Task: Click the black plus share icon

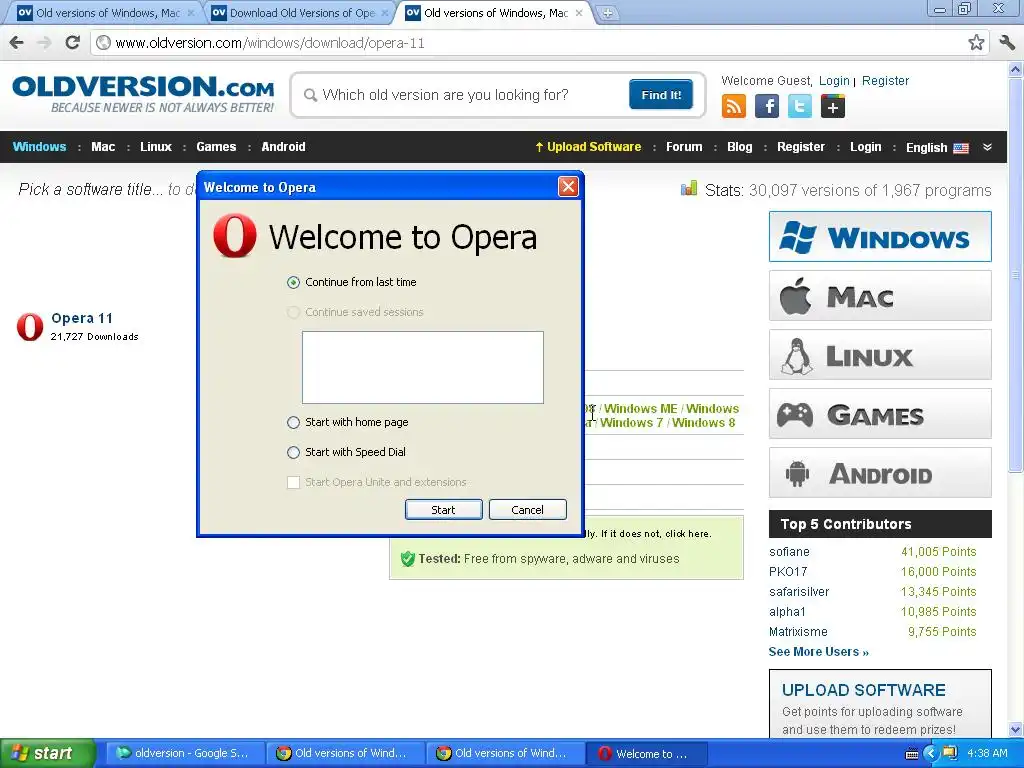Action: [833, 106]
